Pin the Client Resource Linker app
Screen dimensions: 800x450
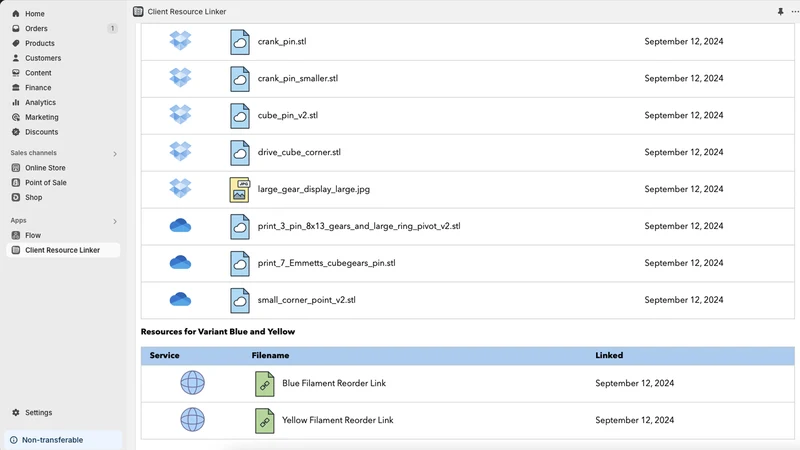coord(781,11)
